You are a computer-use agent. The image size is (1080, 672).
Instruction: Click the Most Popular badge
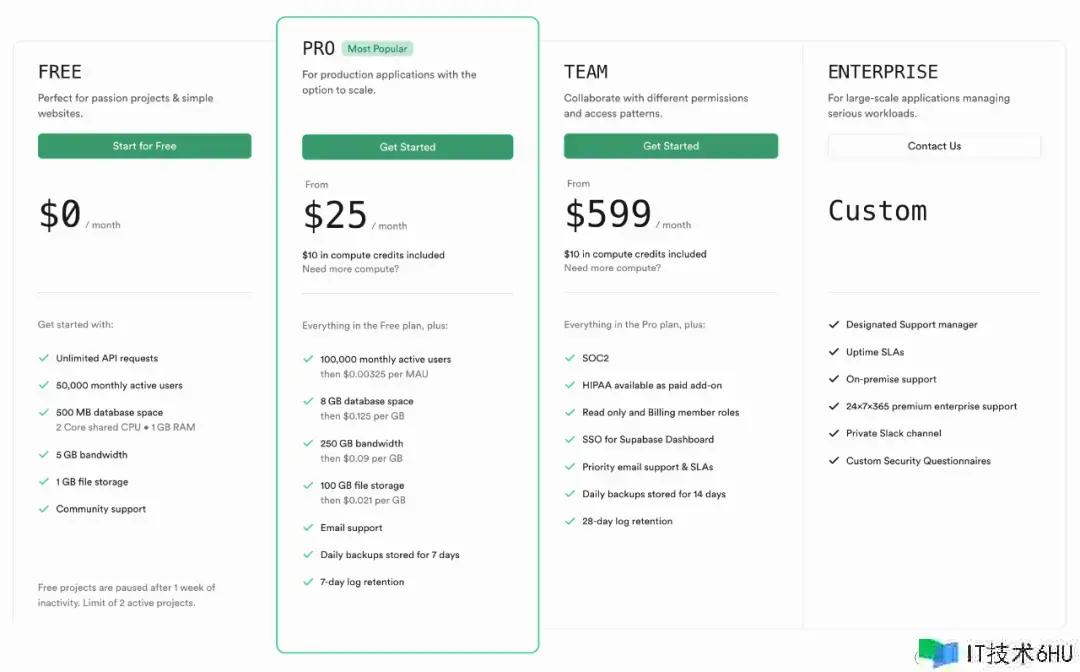(377, 48)
